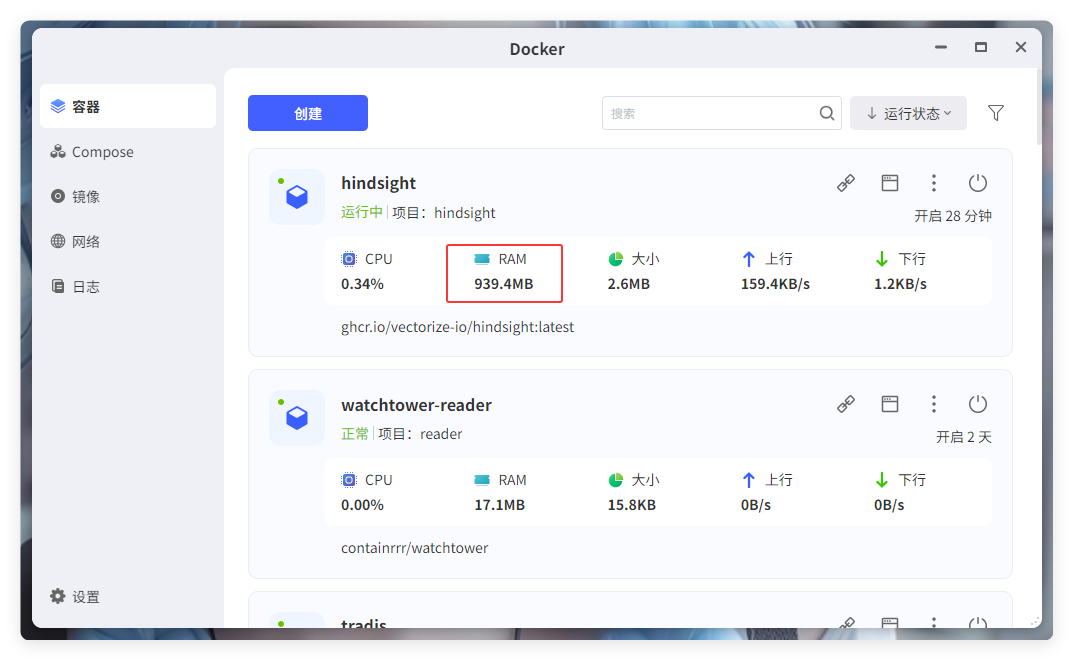Click the hindsight download speed 1.2KB/s
Image resolution: width=1073 pixels, height=660 pixels.
[x=900, y=283]
